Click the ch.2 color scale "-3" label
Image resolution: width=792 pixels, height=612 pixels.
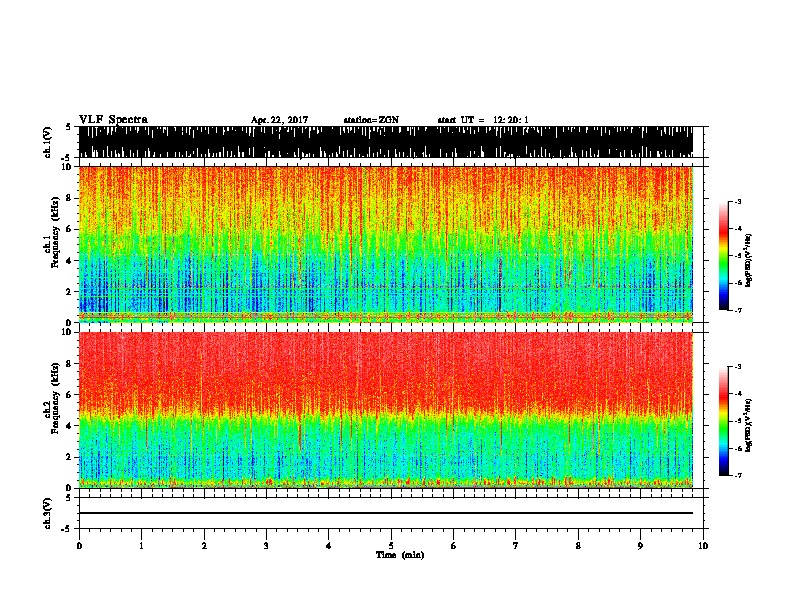pos(737,367)
